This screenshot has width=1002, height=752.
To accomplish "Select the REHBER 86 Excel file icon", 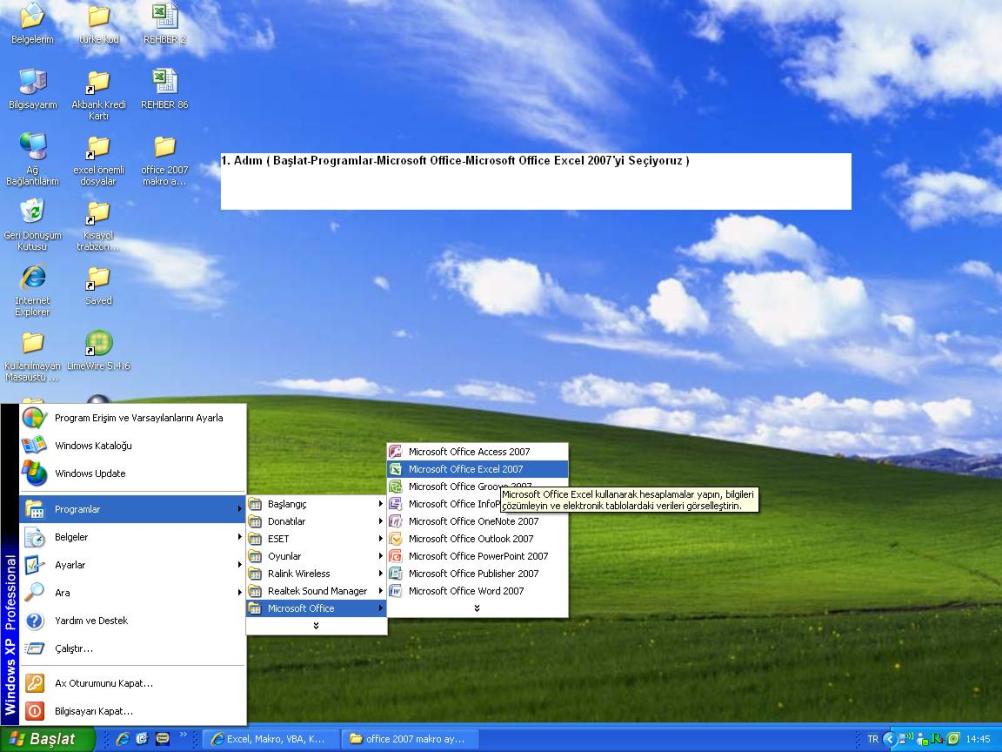I will (x=164, y=89).
